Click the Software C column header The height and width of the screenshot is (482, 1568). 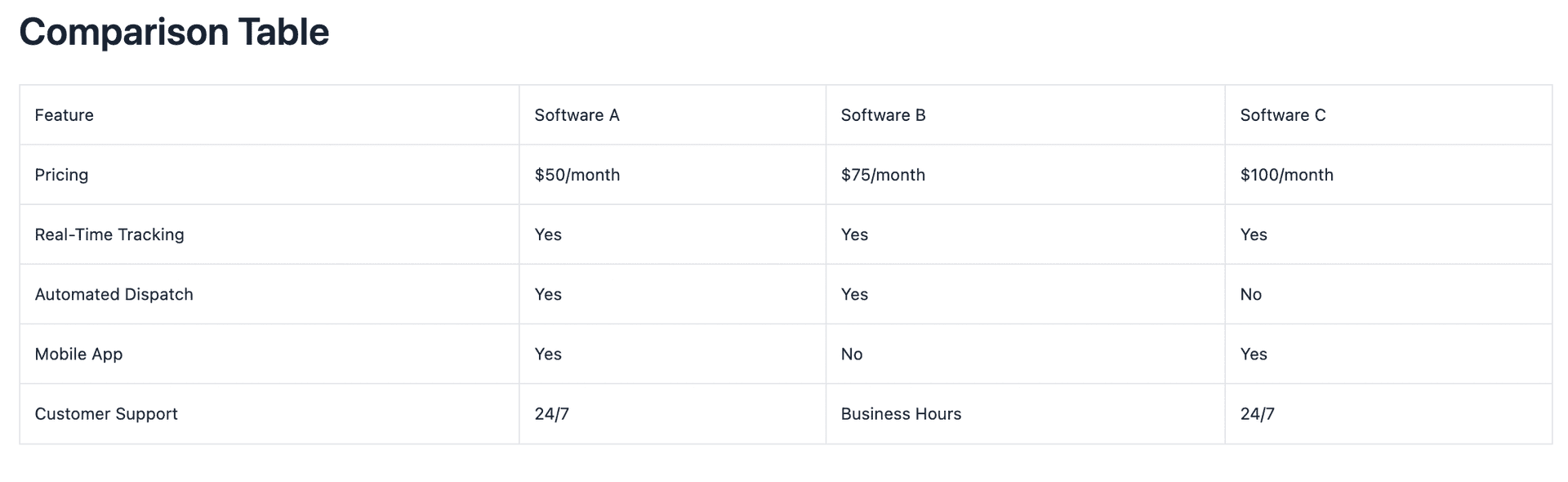[x=1388, y=115]
